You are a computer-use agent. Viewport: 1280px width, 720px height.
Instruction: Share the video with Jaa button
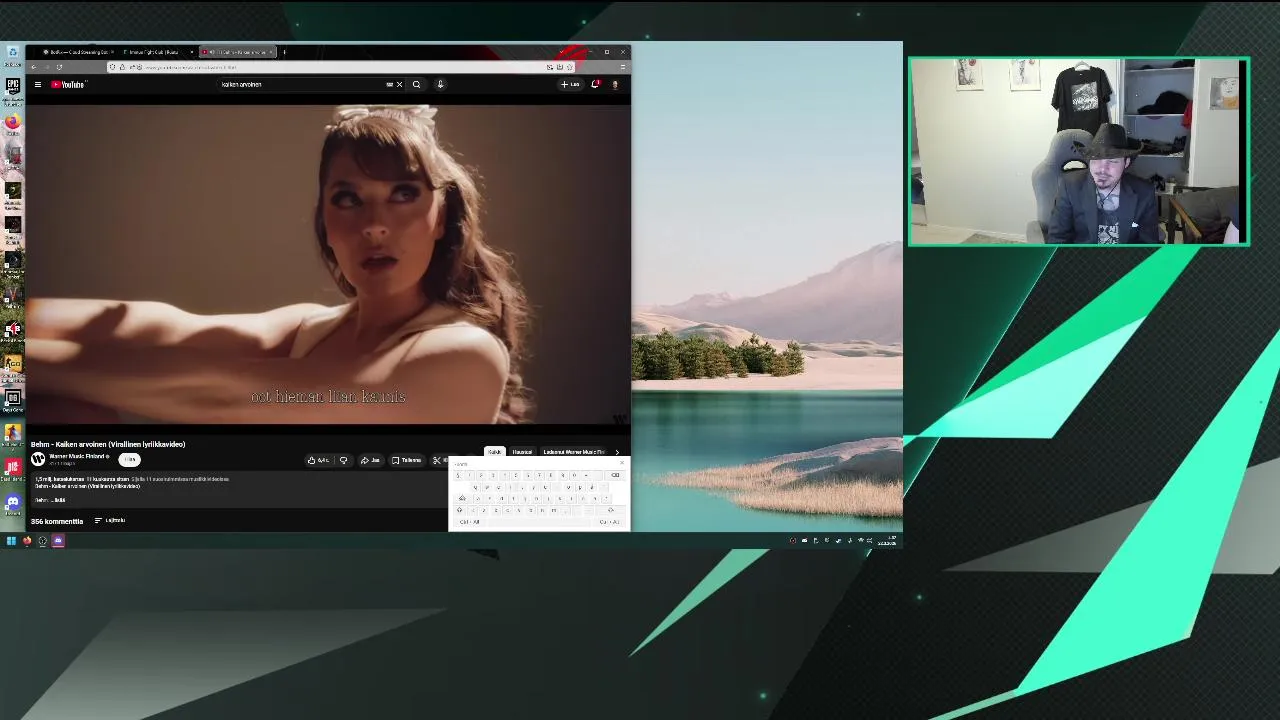tap(370, 460)
